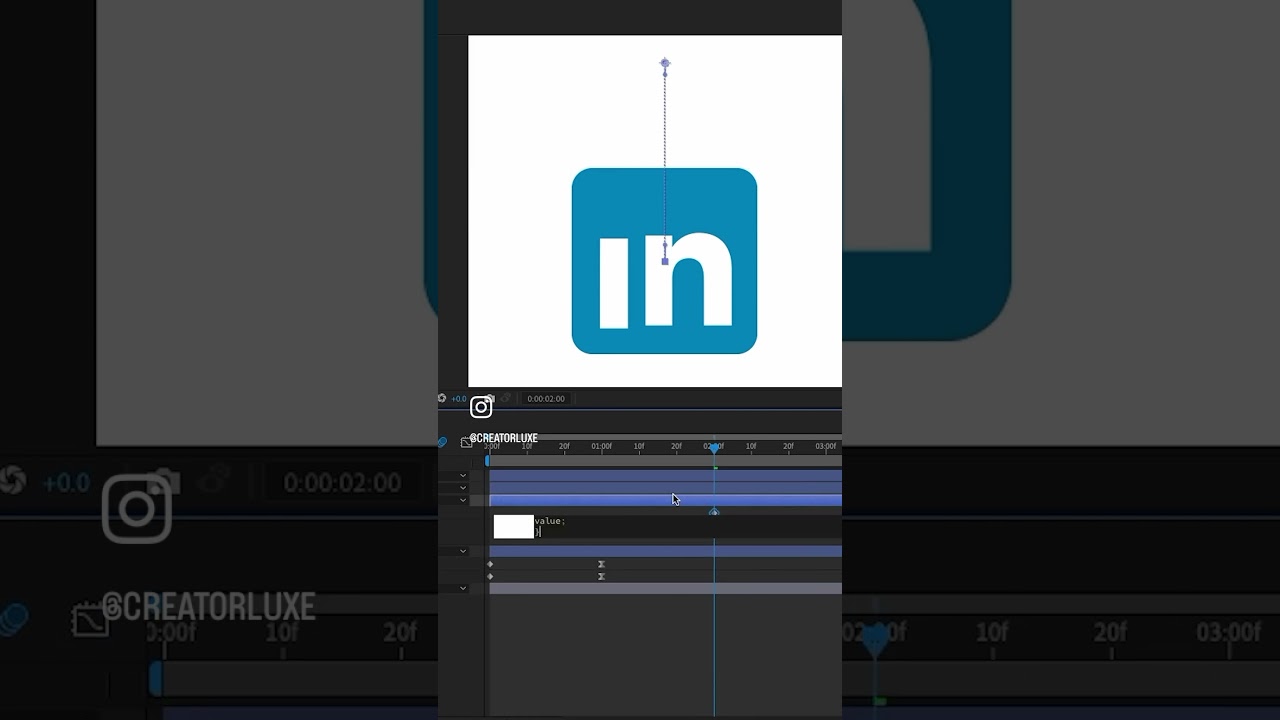Screen dimensions: 1280x720
Task: Open the dropdown chevron of the second layer row
Action: pyautogui.click(x=463, y=488)
